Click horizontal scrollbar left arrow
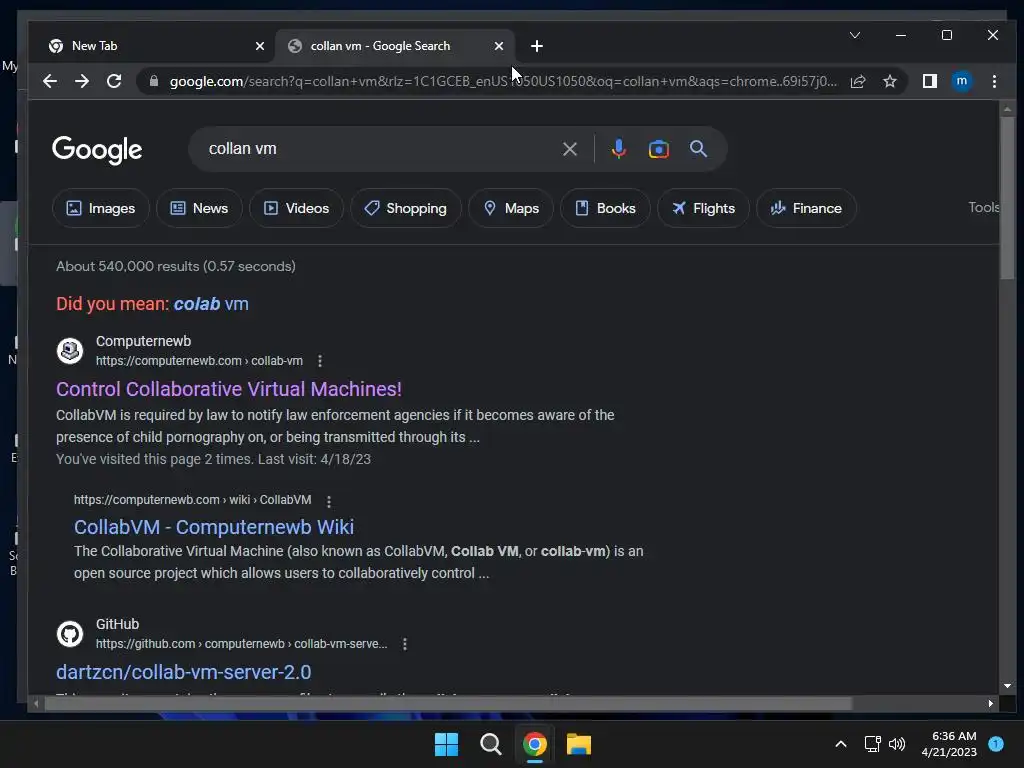The width and height of the screenshot is (1024, 768). 36,703
